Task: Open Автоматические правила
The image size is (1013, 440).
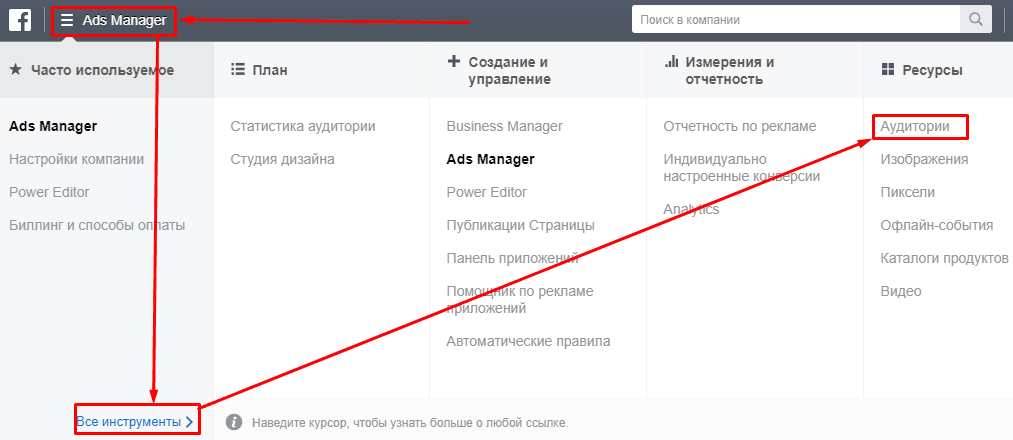Action: pyautogui.click(x=528, y=341)
